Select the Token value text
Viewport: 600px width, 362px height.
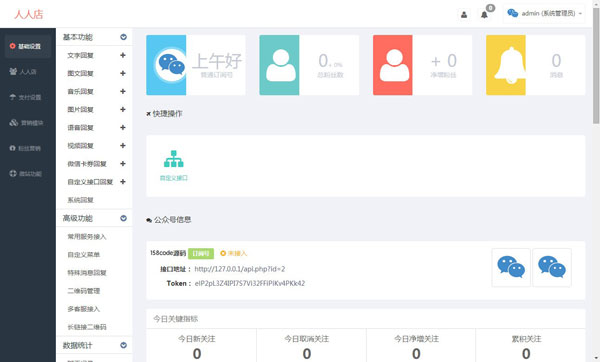pos(250,284)
